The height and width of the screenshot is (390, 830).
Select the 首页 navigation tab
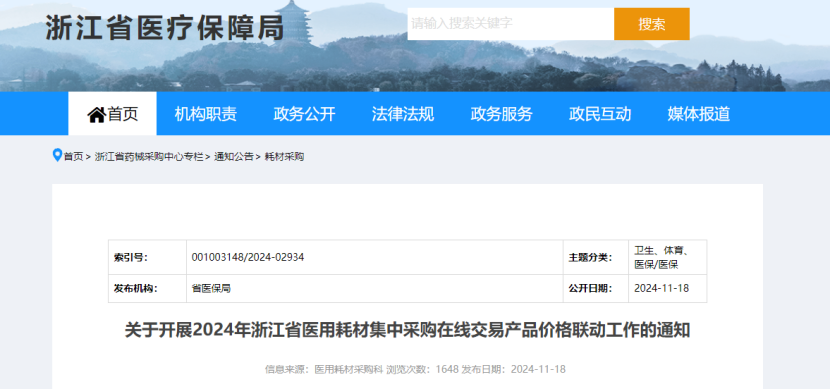point(112,113)
